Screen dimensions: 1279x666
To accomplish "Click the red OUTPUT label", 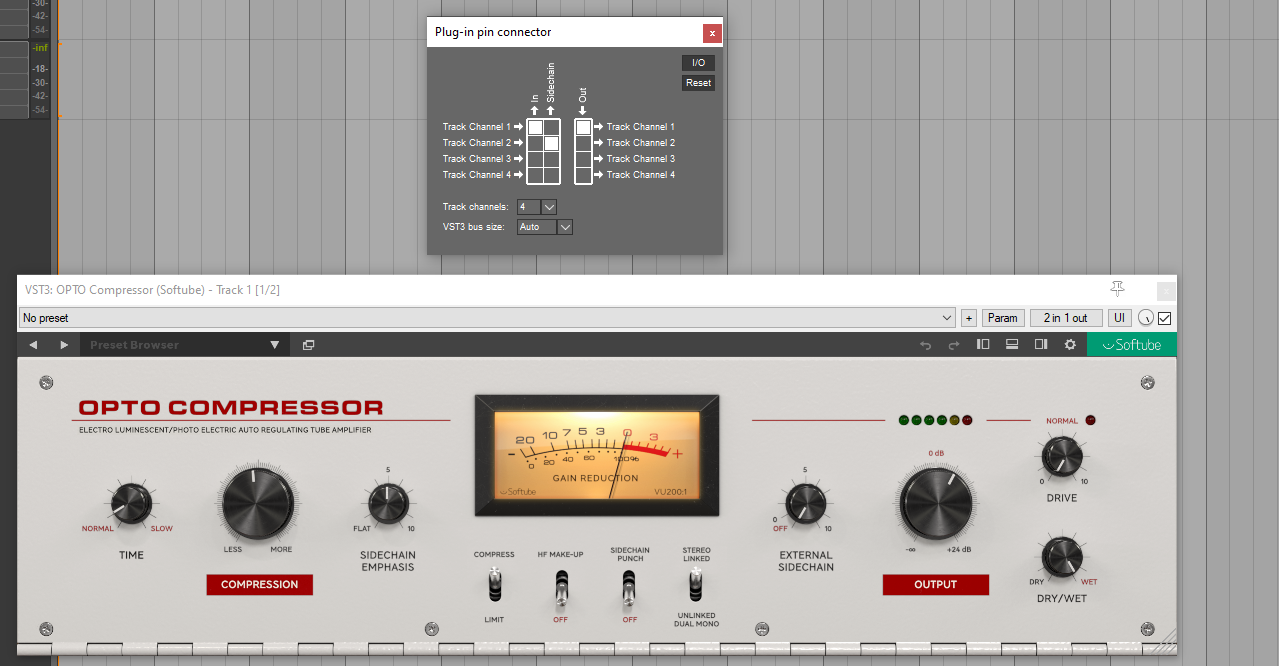I will (x=936, y=585).
